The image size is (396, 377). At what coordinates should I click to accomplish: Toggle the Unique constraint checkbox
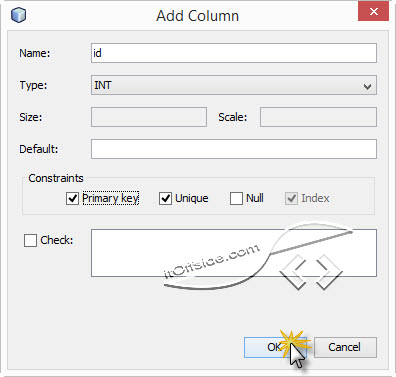(165, 198)
